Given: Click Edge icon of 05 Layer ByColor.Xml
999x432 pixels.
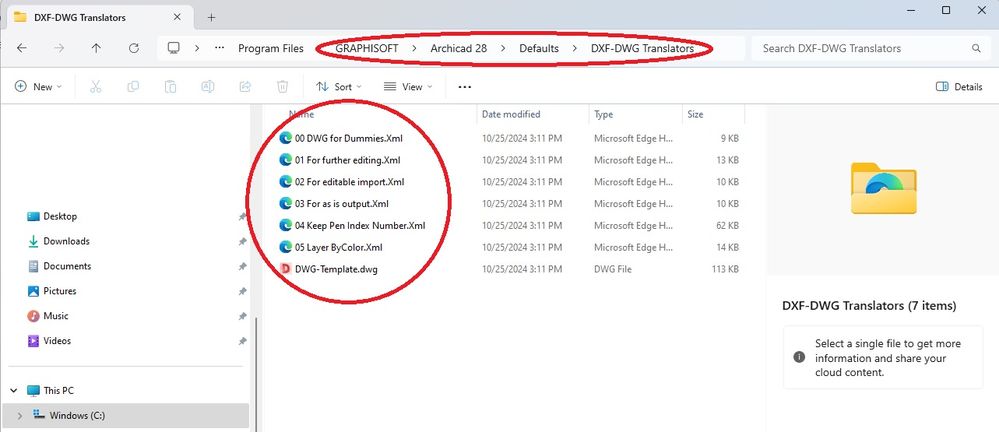Looking at the screenshot, I should tap(285, 247).
